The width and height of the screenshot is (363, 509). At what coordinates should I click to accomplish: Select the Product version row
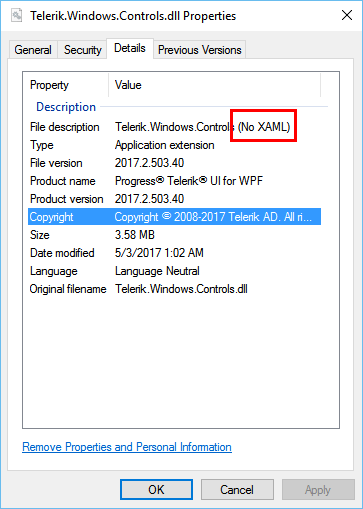point(174,199)
